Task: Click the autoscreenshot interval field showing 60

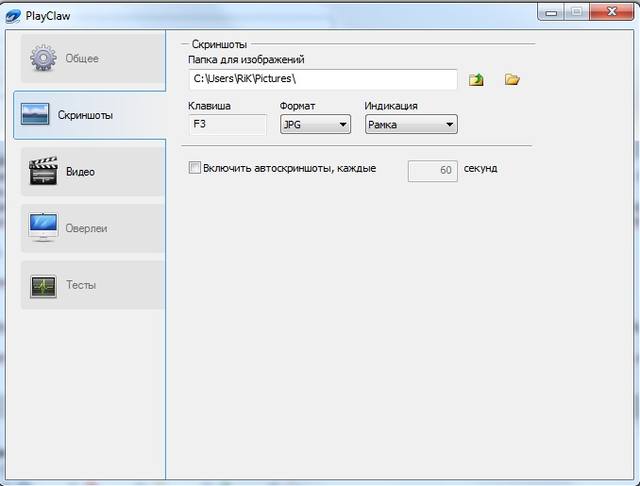Action: pos(433,171)
